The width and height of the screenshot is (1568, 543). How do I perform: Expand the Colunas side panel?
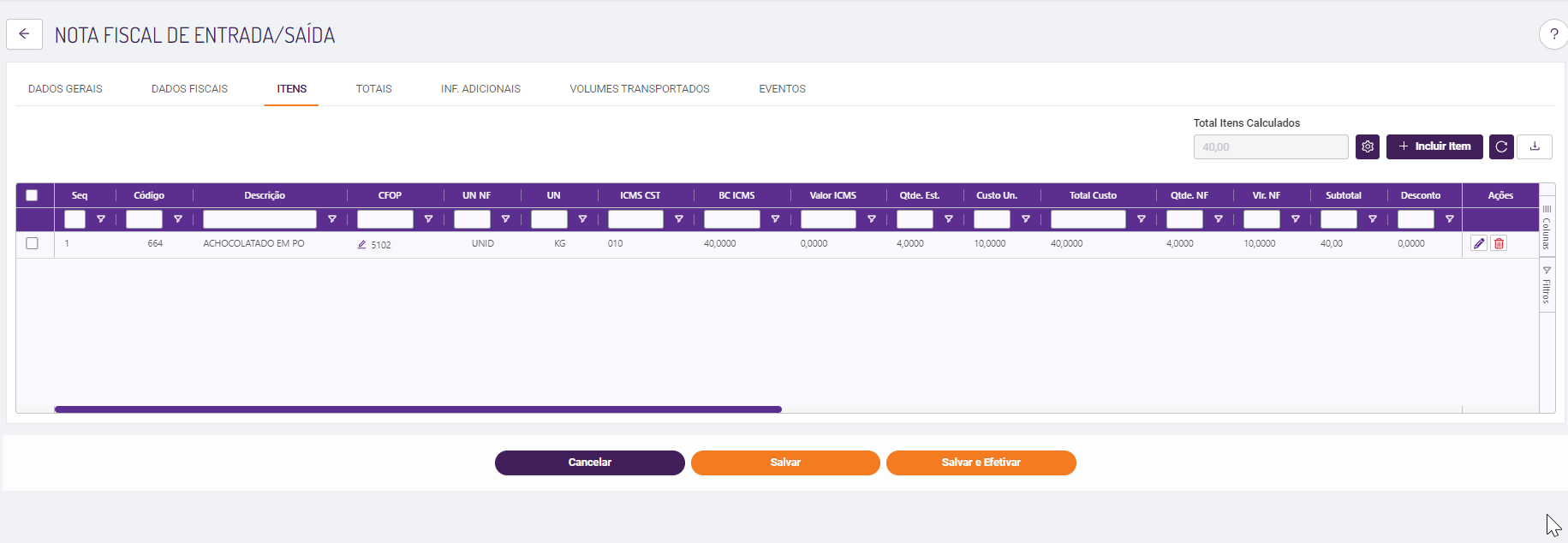[1547, 227]
